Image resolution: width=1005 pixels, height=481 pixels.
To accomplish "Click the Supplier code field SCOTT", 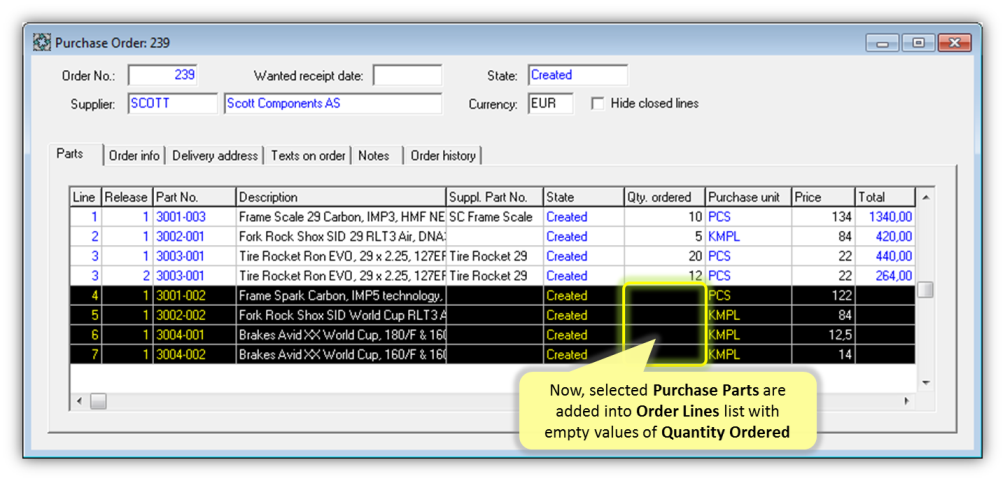I will [x=173, y=103].
